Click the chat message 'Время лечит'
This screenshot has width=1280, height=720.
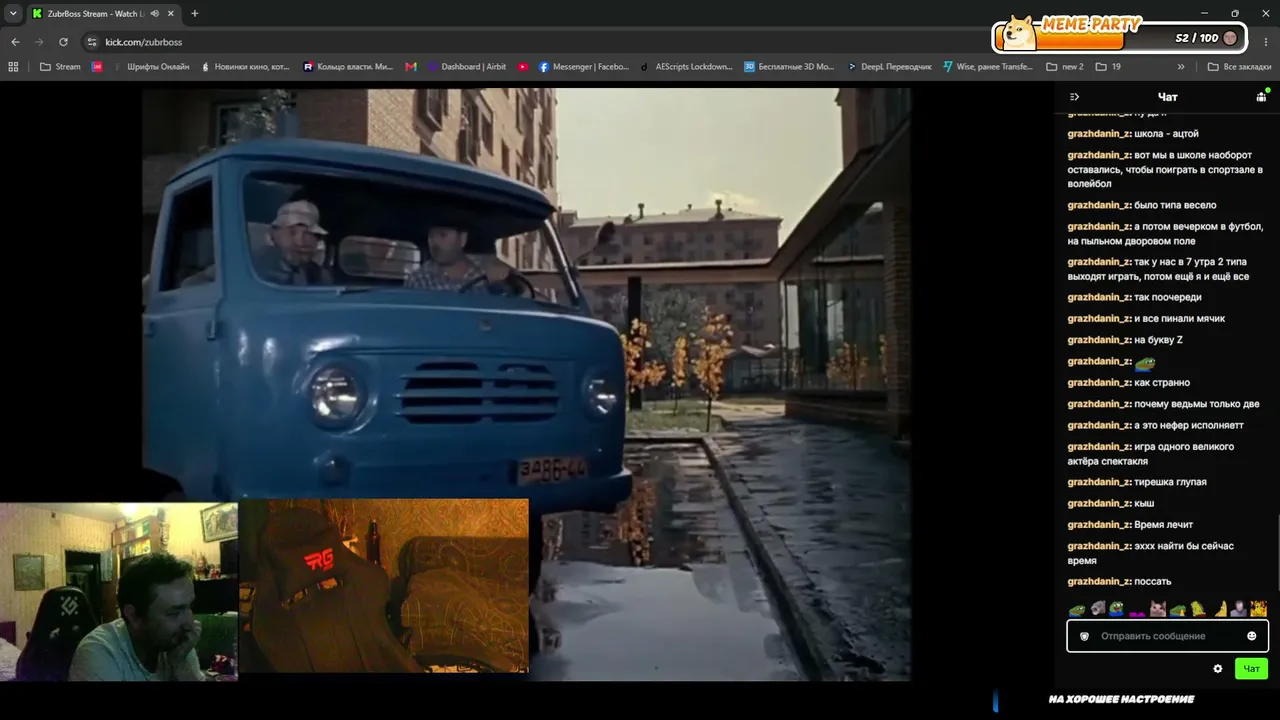coord(1163,525)
